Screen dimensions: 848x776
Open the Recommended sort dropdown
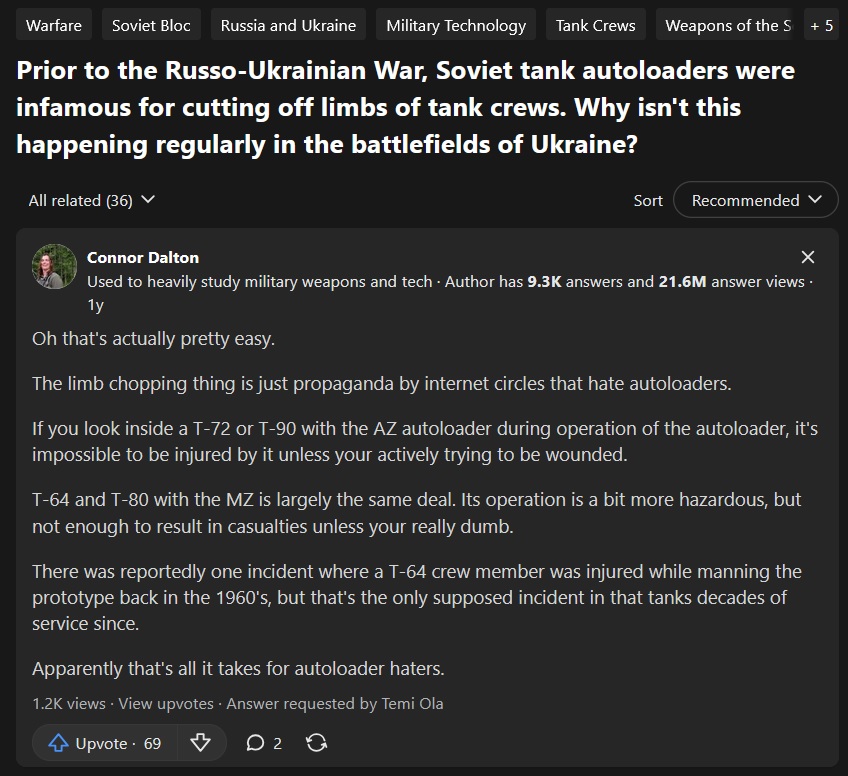[x=755, y=200]
